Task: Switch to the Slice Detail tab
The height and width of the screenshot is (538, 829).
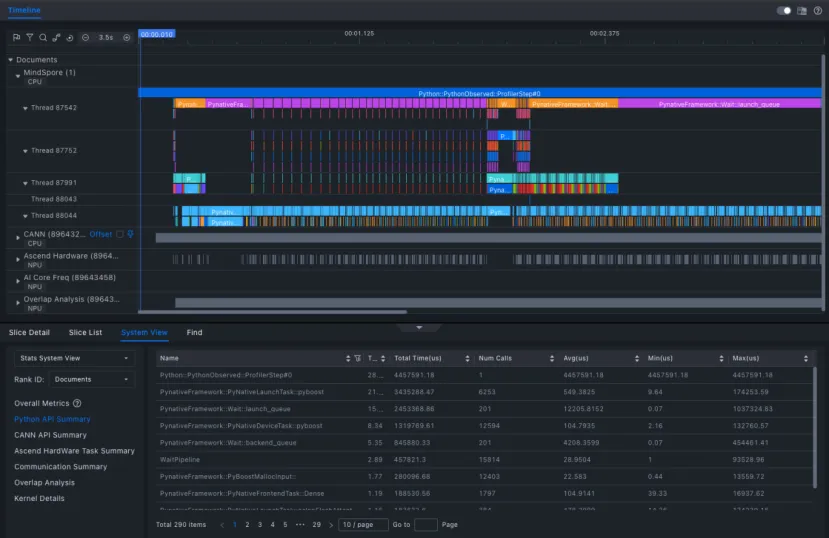Action: 29,332
